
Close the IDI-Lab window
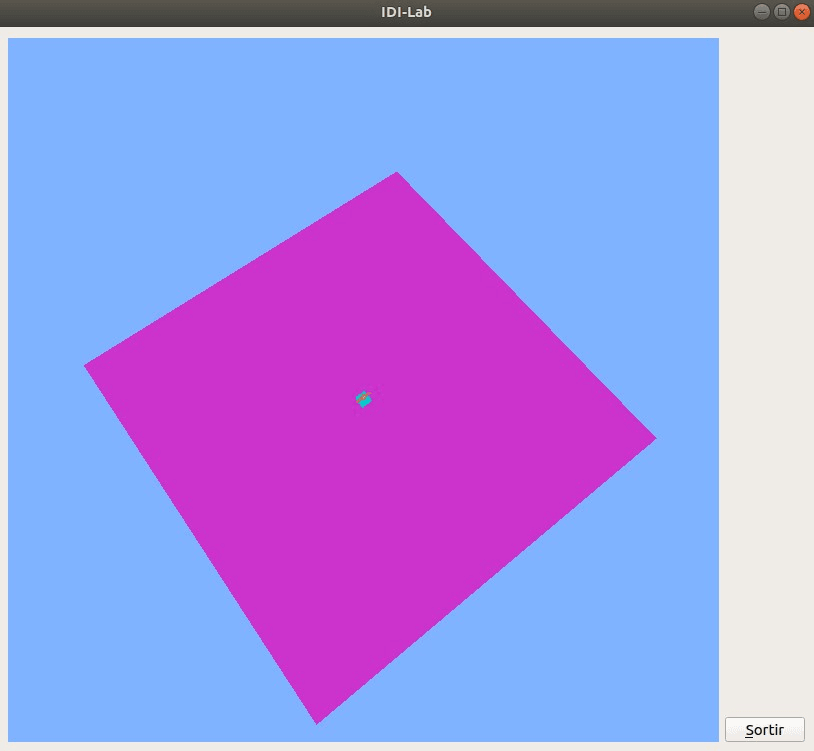801,12
